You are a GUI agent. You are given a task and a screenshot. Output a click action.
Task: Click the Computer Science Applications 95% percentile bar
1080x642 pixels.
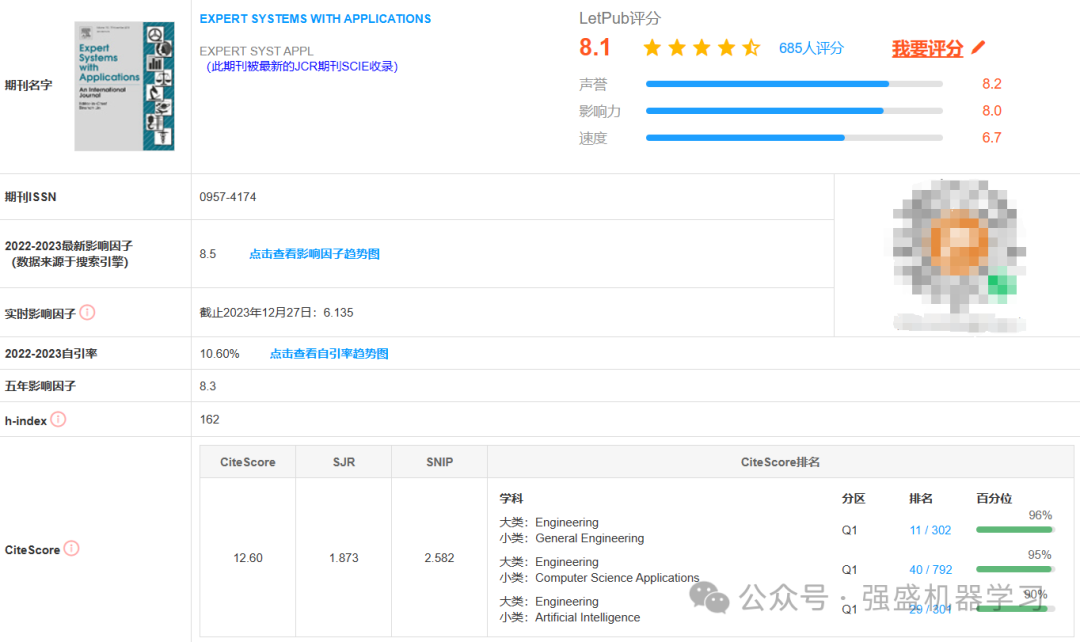pyautogui.click(x=1015, y=569)
